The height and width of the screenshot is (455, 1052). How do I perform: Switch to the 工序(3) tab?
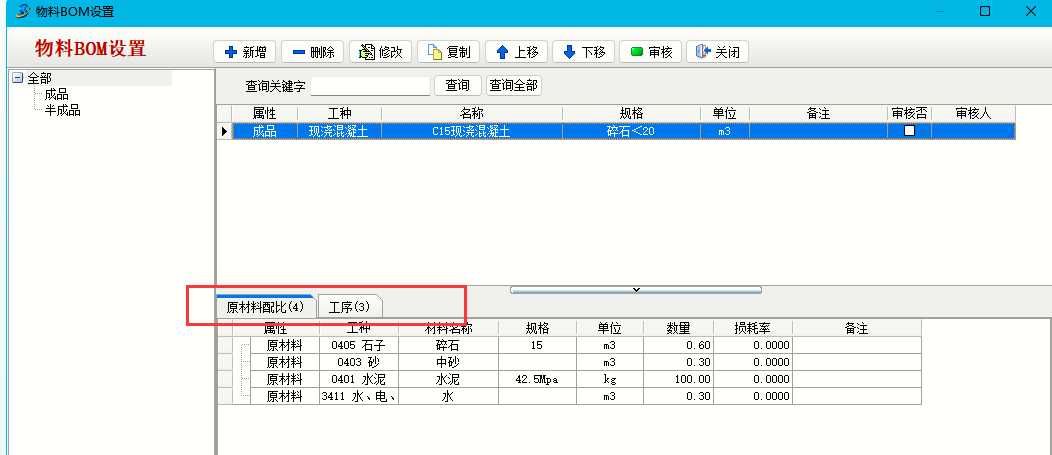point(349,307)
